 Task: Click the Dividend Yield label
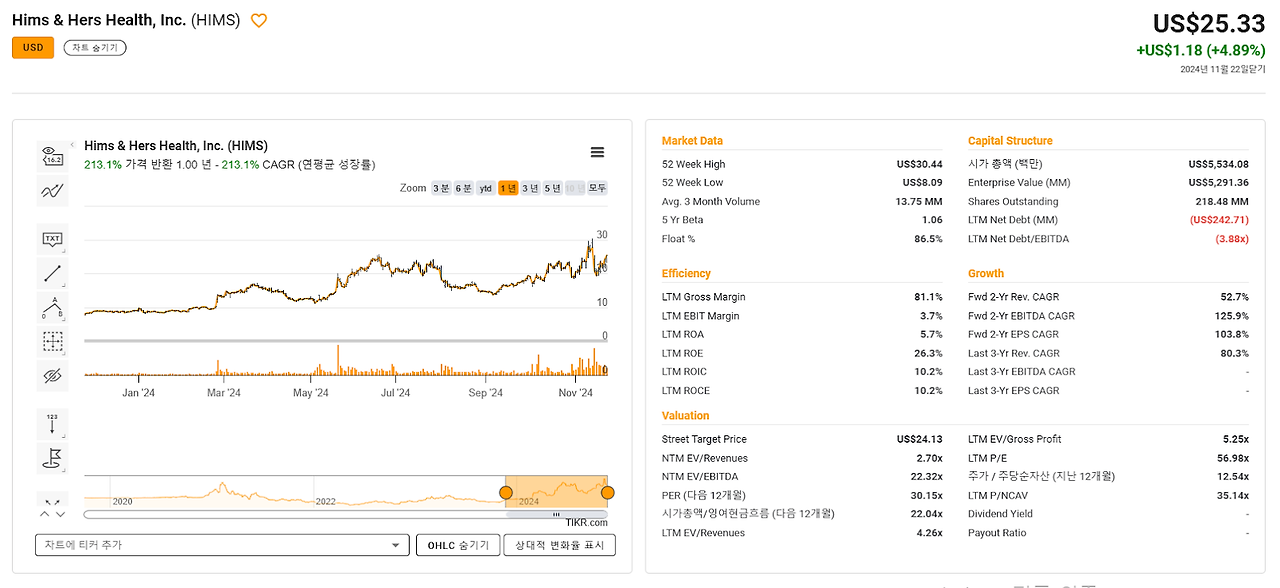(1001, 514)
